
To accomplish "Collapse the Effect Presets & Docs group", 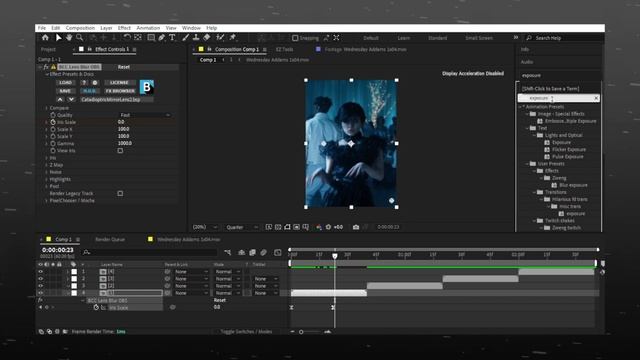I will point(47,74).
